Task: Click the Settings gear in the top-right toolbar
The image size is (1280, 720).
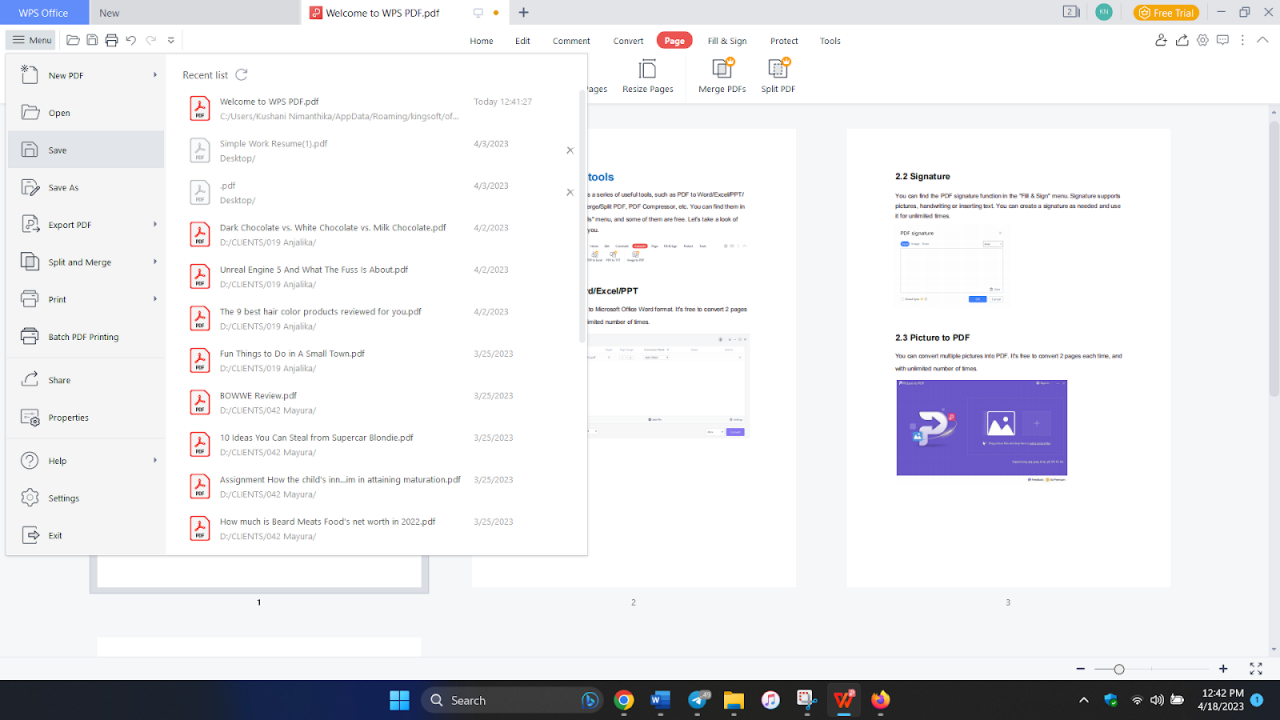Action: click(x=1203, y=39)
